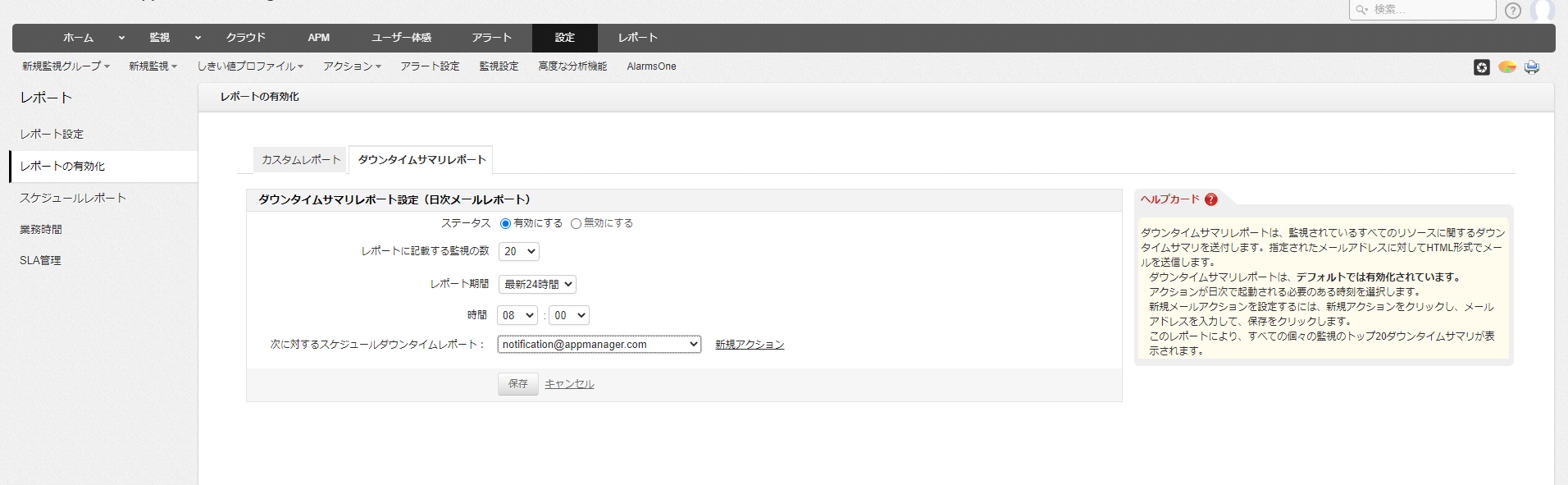
Task: Open the アクション dropdown menu
Action: [352, 66]
